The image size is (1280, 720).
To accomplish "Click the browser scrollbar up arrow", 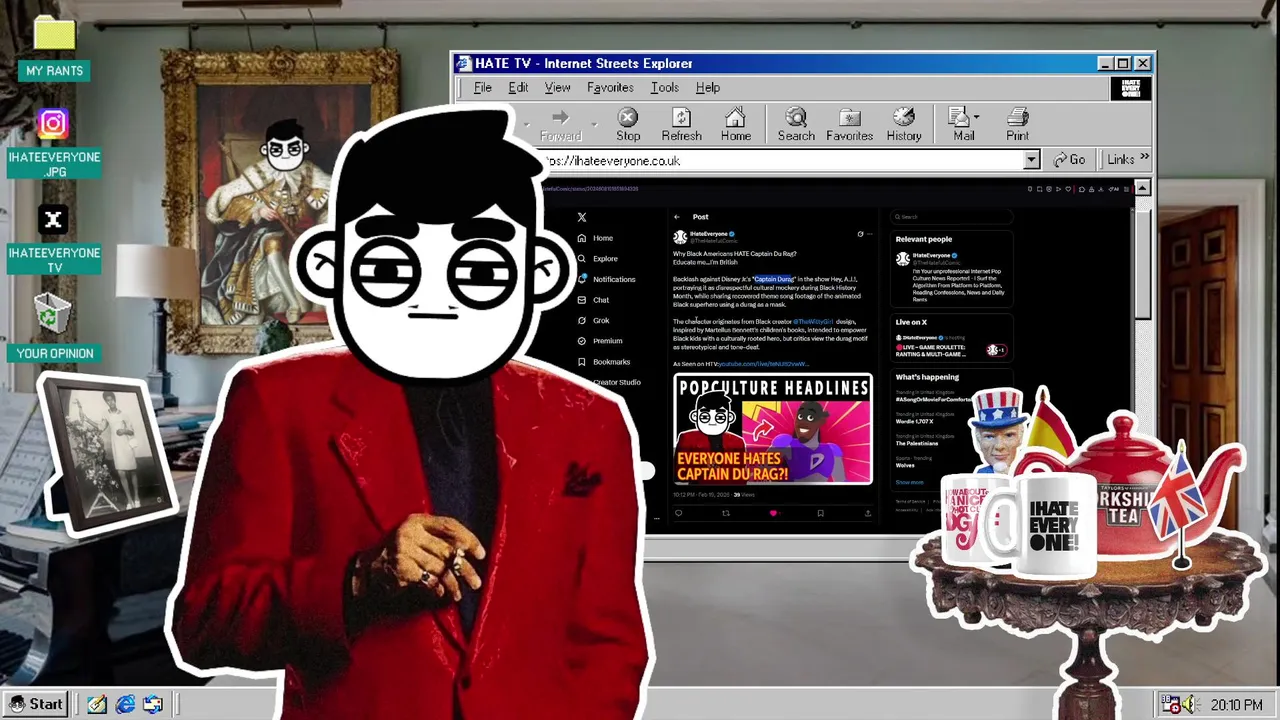I will [x=1142, y=188].
